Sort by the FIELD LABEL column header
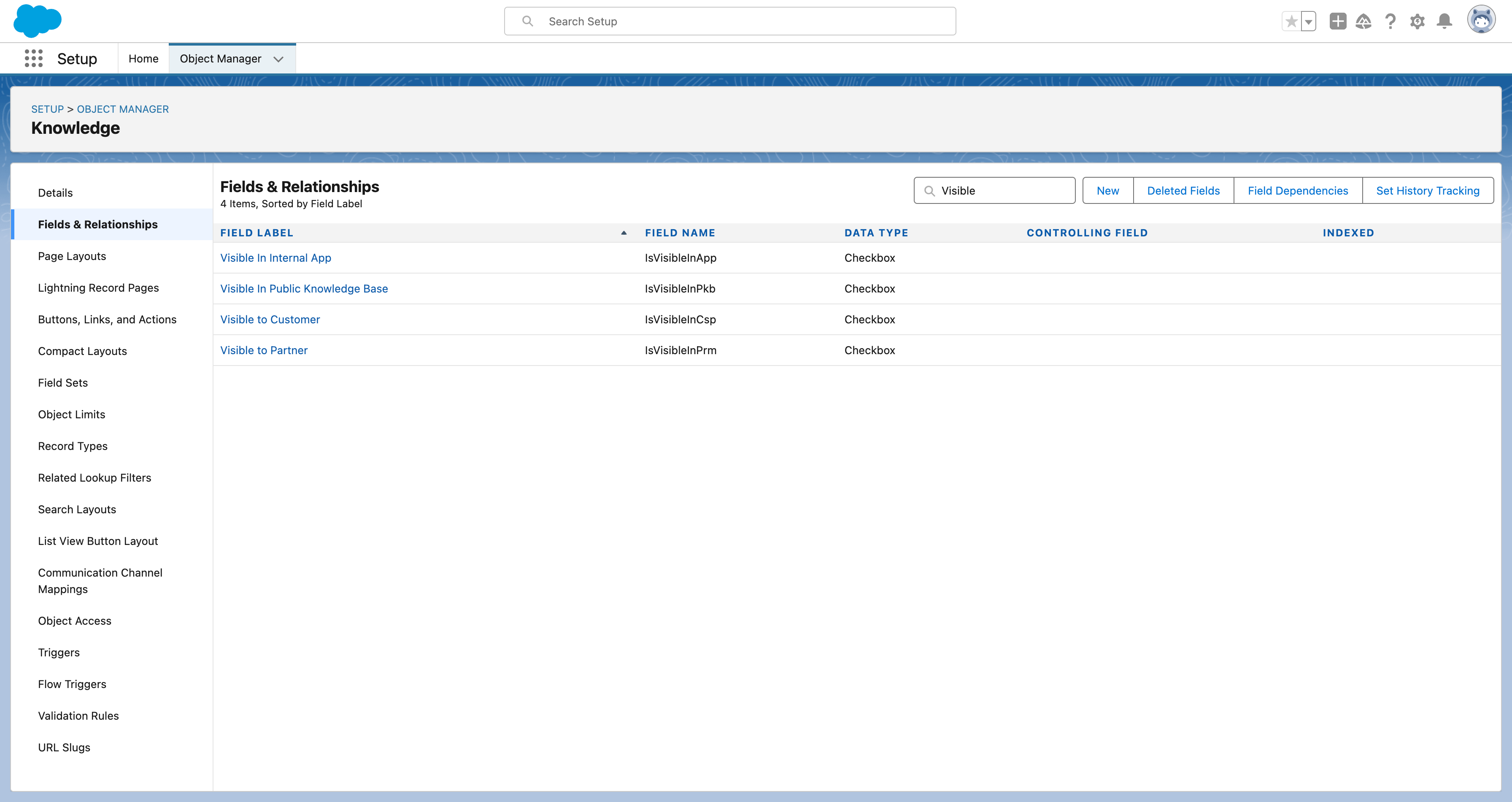Image resolution: width=1512 pixels, height=802 pixels. (256, 233)
